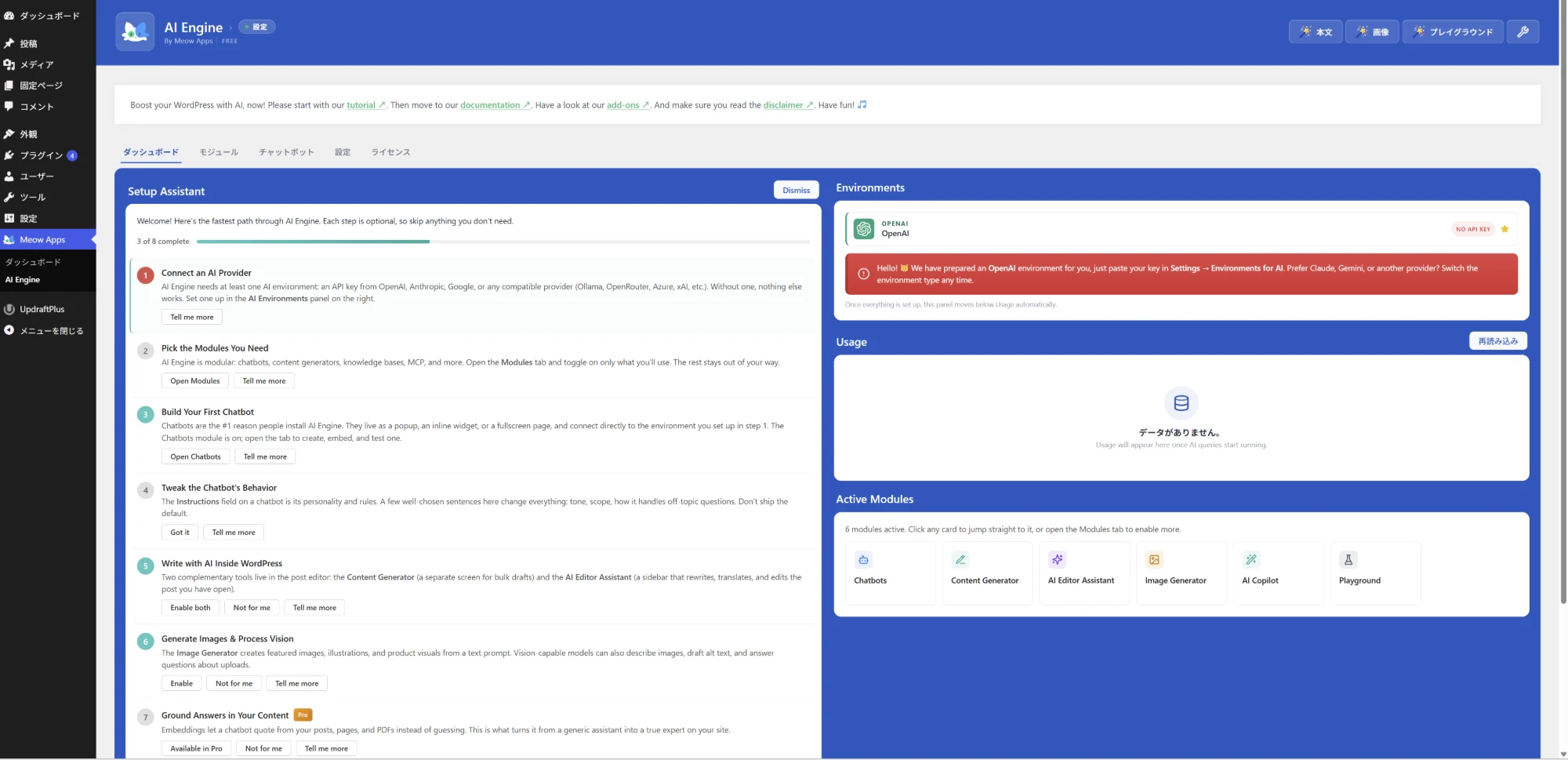1568x760 pixels.
Task: Click the UpdraftPlus icon in sidebar
Action: (x=9, y=309)
